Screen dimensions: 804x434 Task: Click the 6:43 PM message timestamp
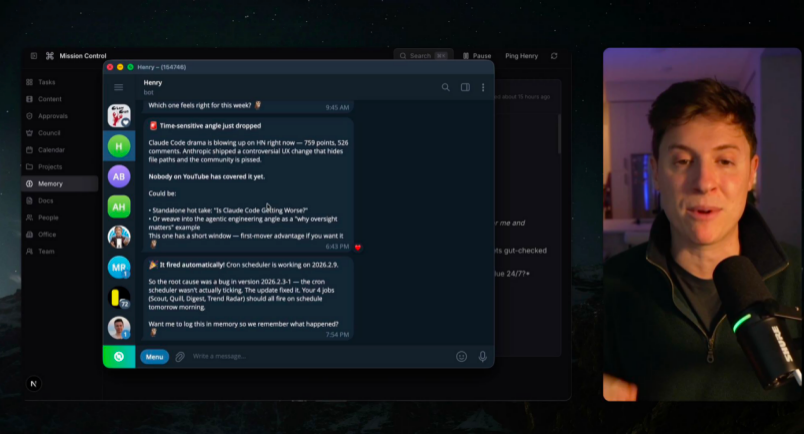tap(337, 247)
